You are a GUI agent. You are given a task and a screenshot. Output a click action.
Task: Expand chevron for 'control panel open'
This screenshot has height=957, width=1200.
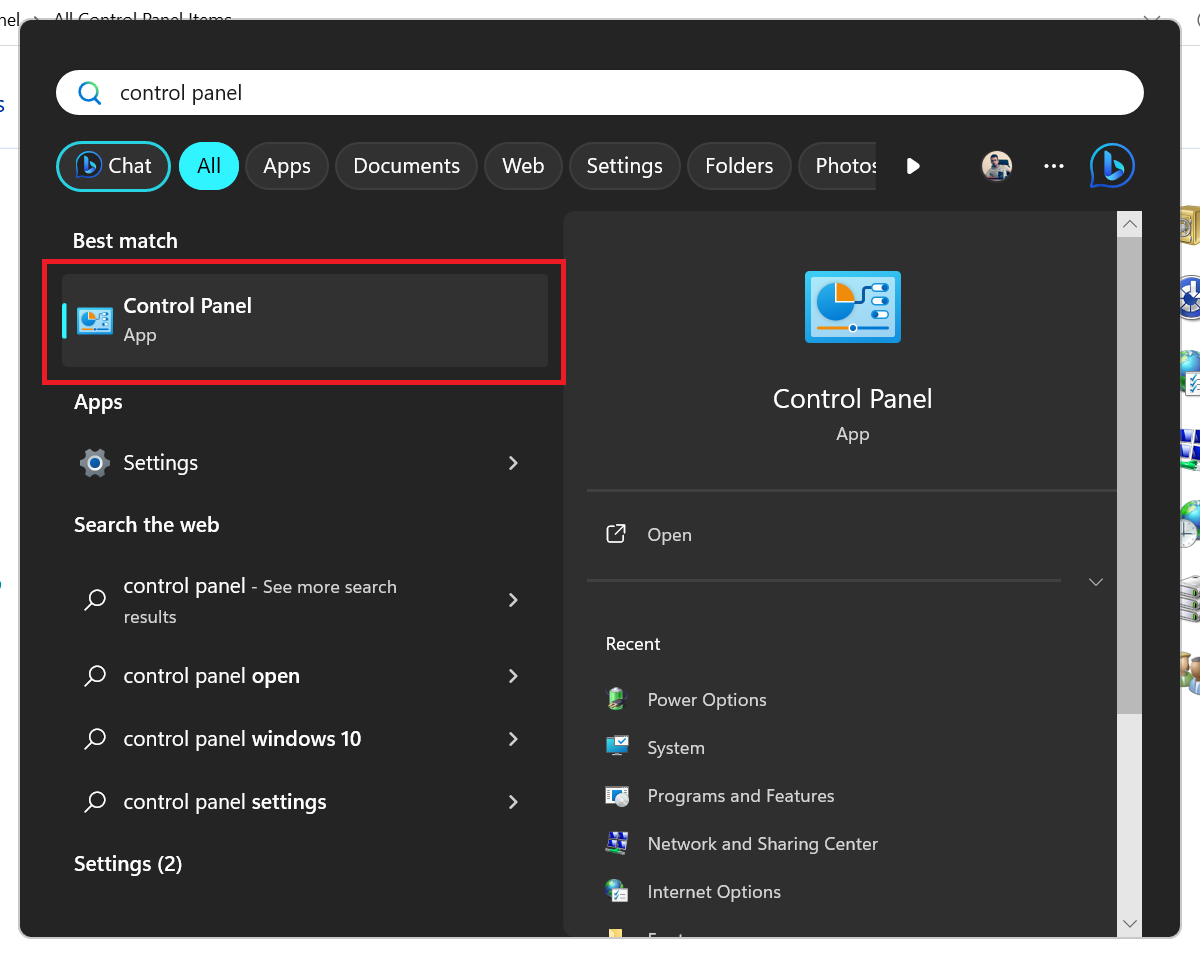click(513, 676)
